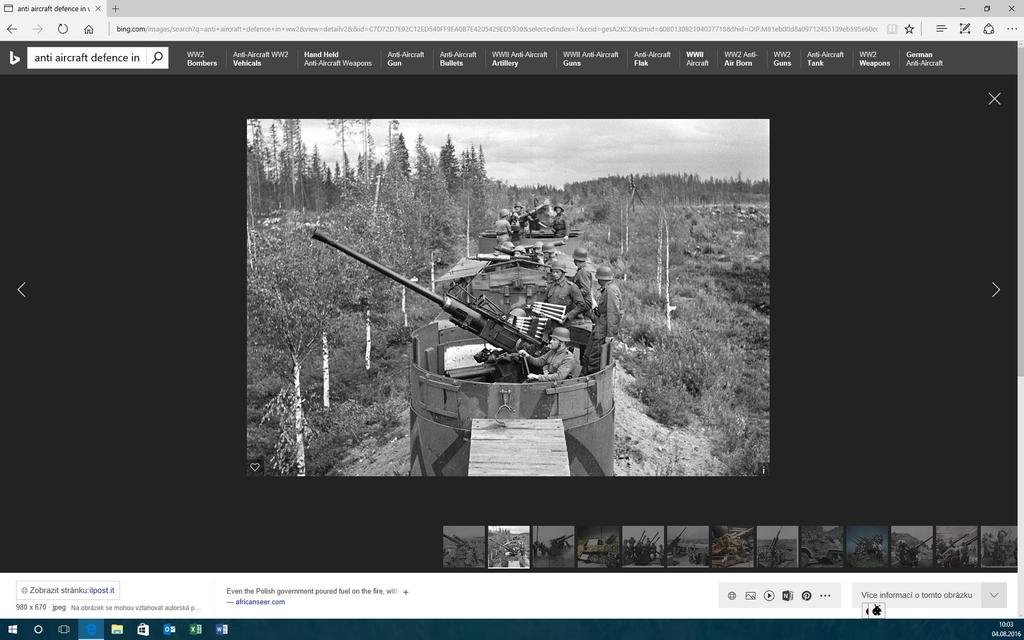Screen dimensions: 1024x640
Task: Click the search box 'anti aircraft defence in'
Action: [x=87, y=57]
